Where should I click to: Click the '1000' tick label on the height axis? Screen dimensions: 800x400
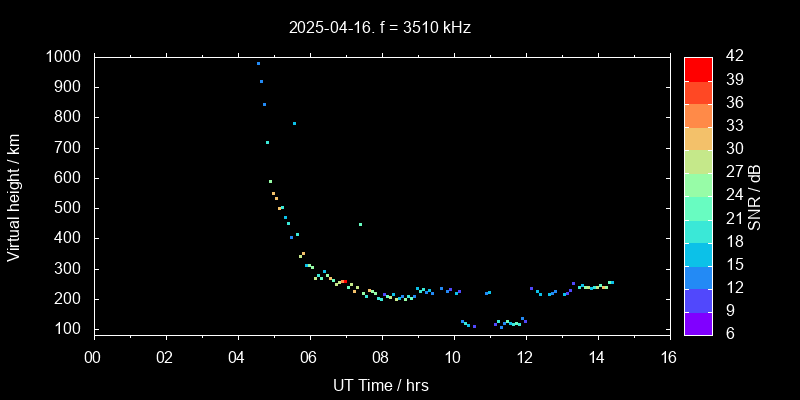pos(66,57)
